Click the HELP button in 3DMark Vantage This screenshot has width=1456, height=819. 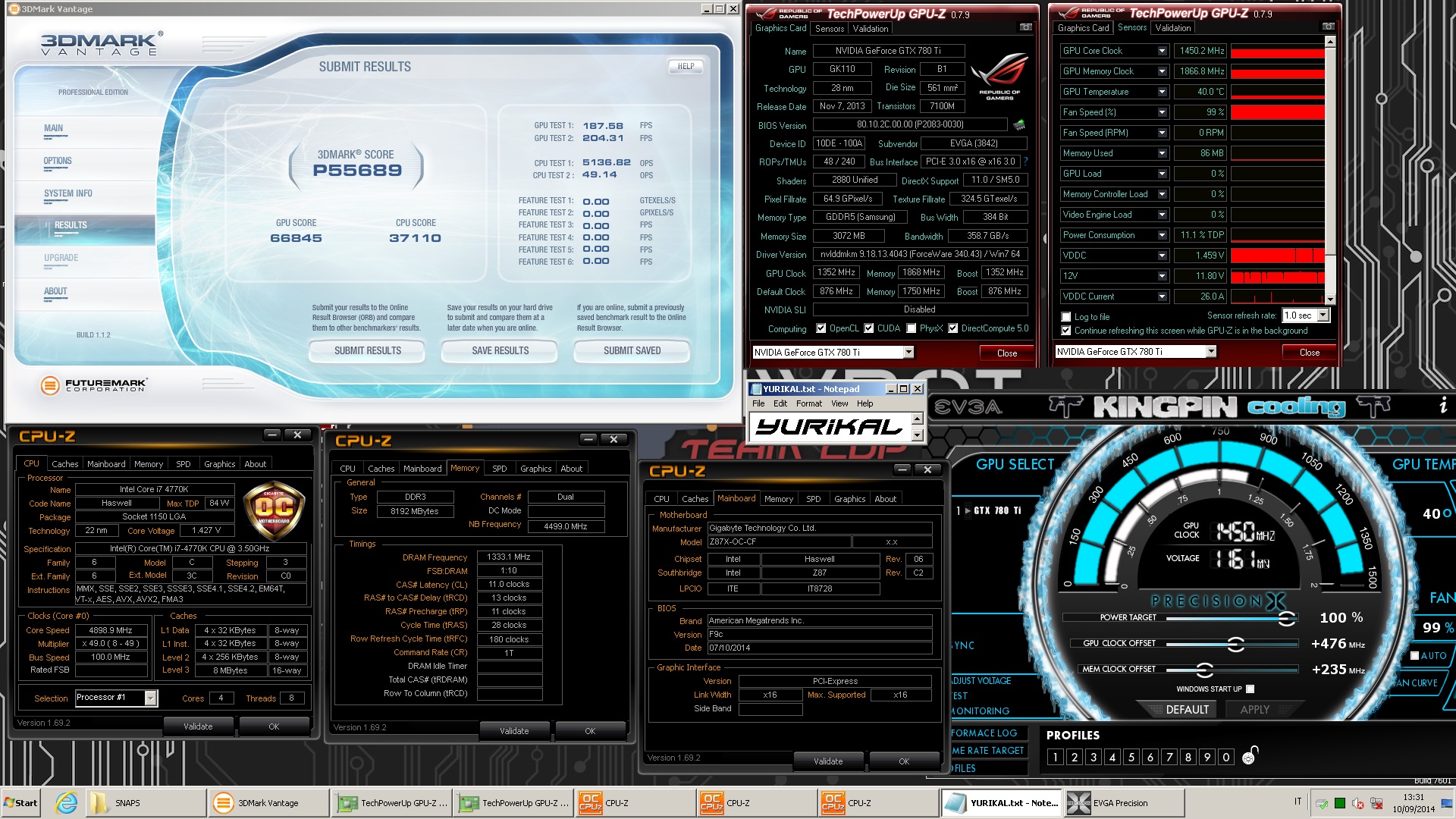click(686, 66)
